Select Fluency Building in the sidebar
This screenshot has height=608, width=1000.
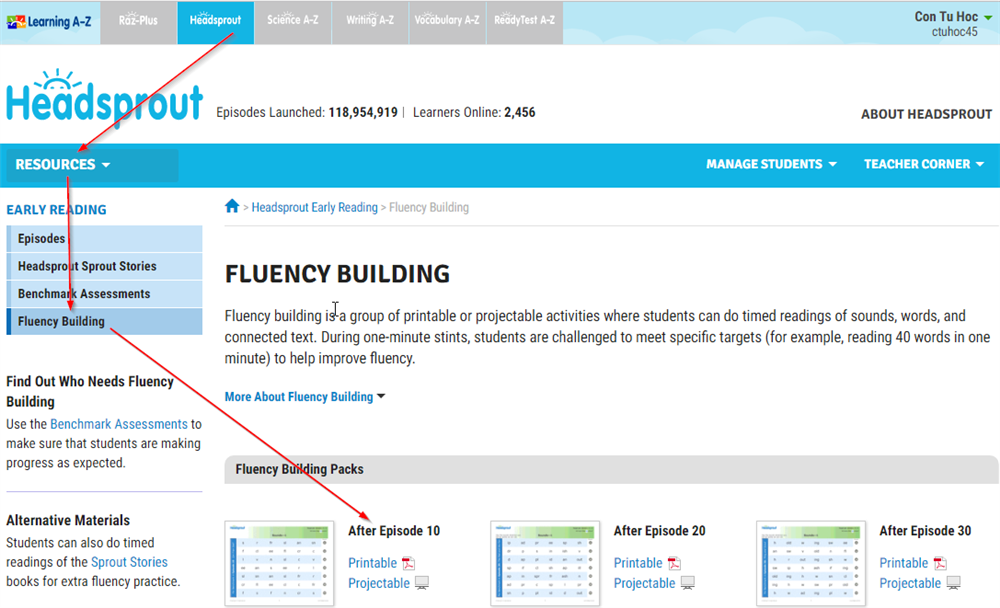point(105,322)
